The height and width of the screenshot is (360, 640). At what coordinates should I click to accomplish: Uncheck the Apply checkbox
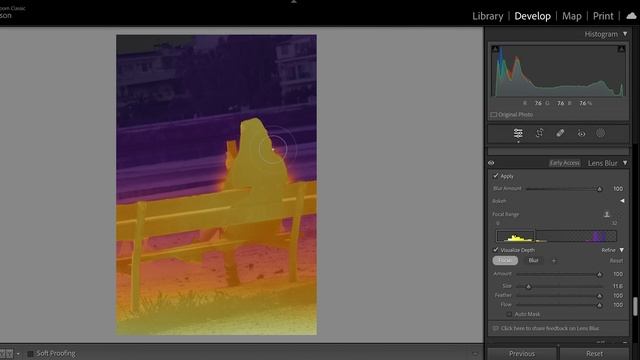click(496, 176)
